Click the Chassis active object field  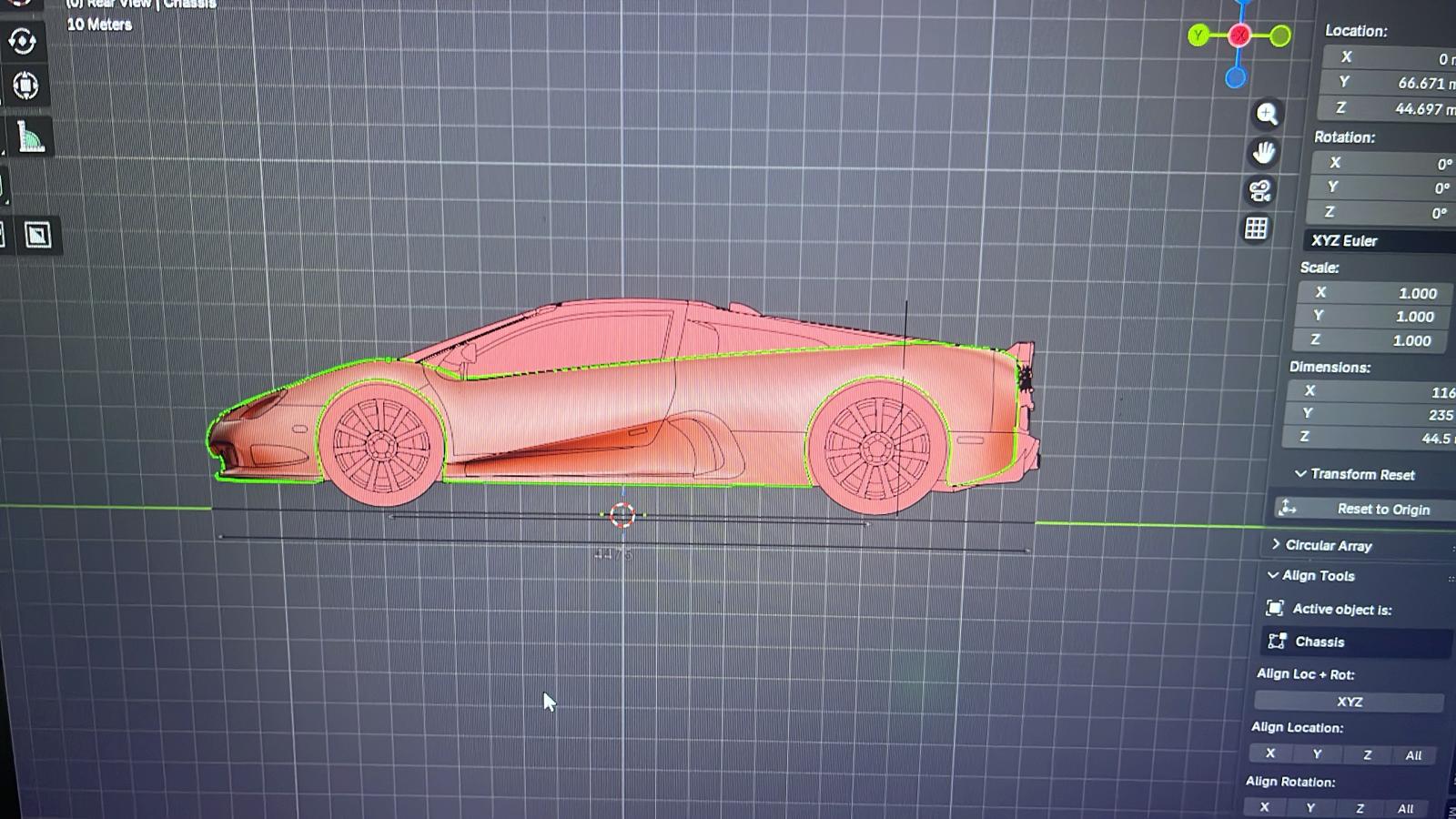[x=1356, y=642]
